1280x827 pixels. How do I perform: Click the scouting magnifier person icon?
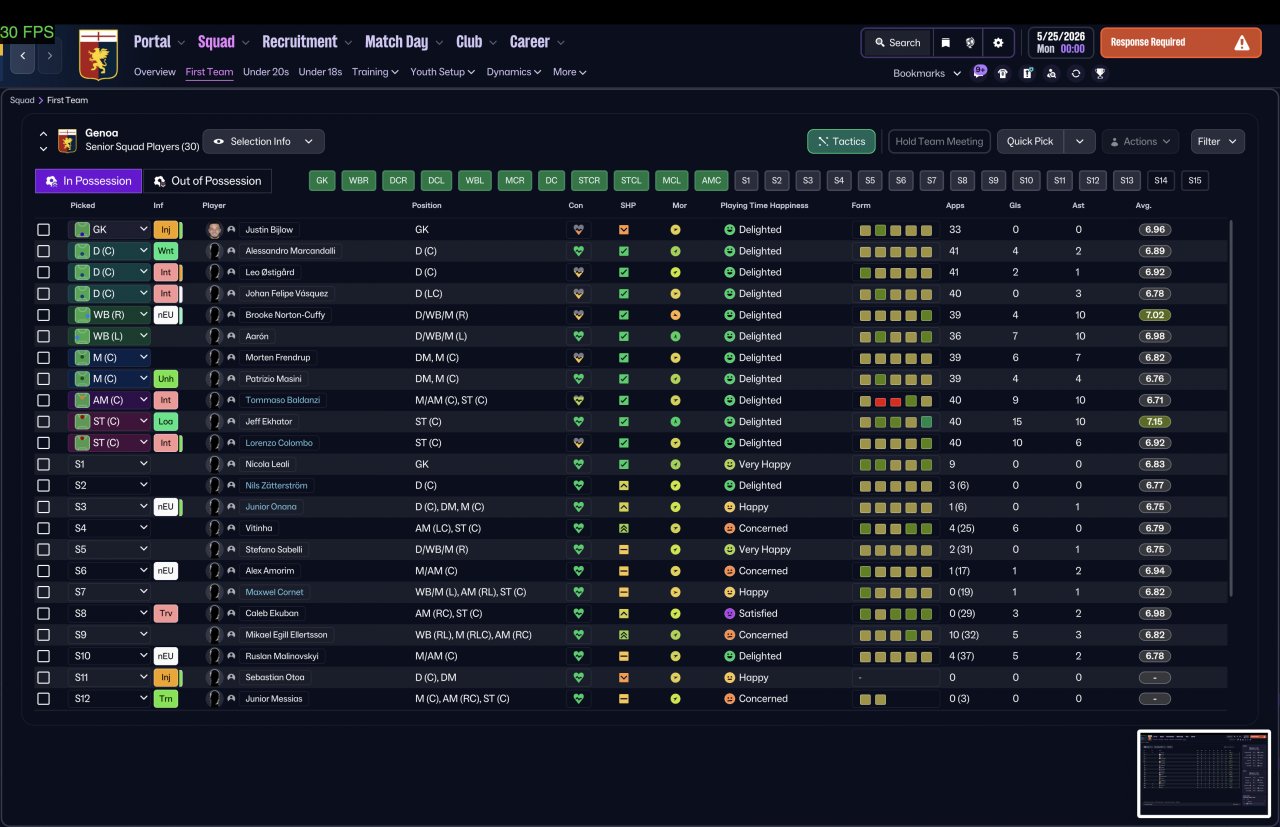pyautogui.click(x=1051, y=73)
